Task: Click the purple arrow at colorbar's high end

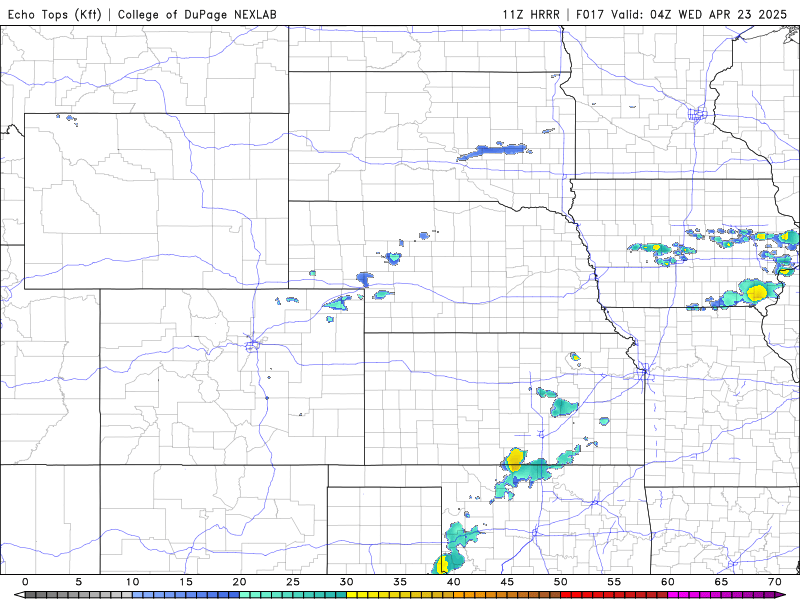Action: [780, 595]
